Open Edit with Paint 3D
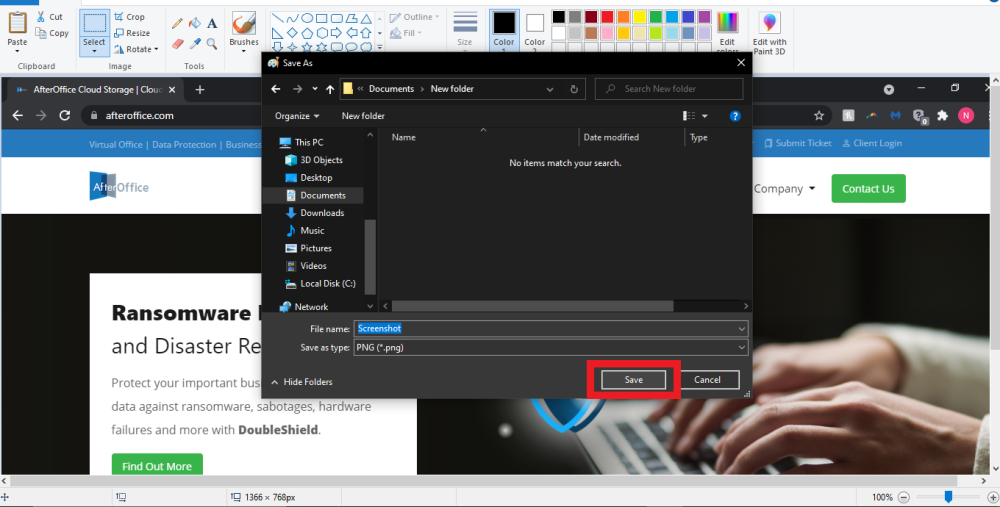This screenshot has height=507, width=1000. pyautogui.click(x=769, y=32)
